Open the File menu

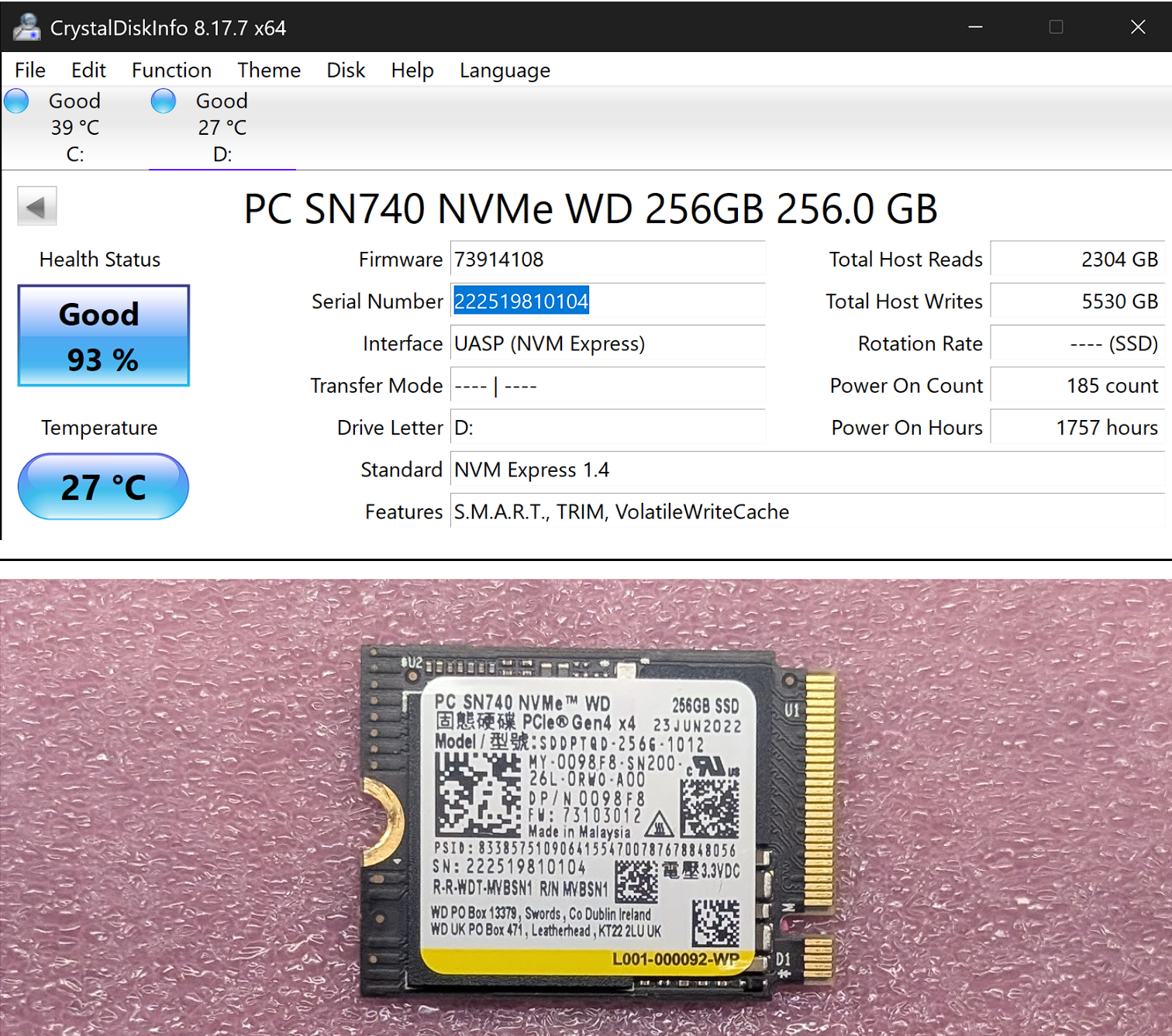coord(30,71)
